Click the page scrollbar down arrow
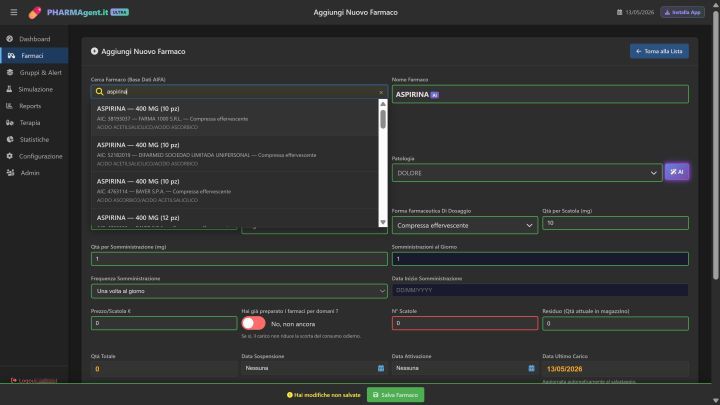 point(715,401)
